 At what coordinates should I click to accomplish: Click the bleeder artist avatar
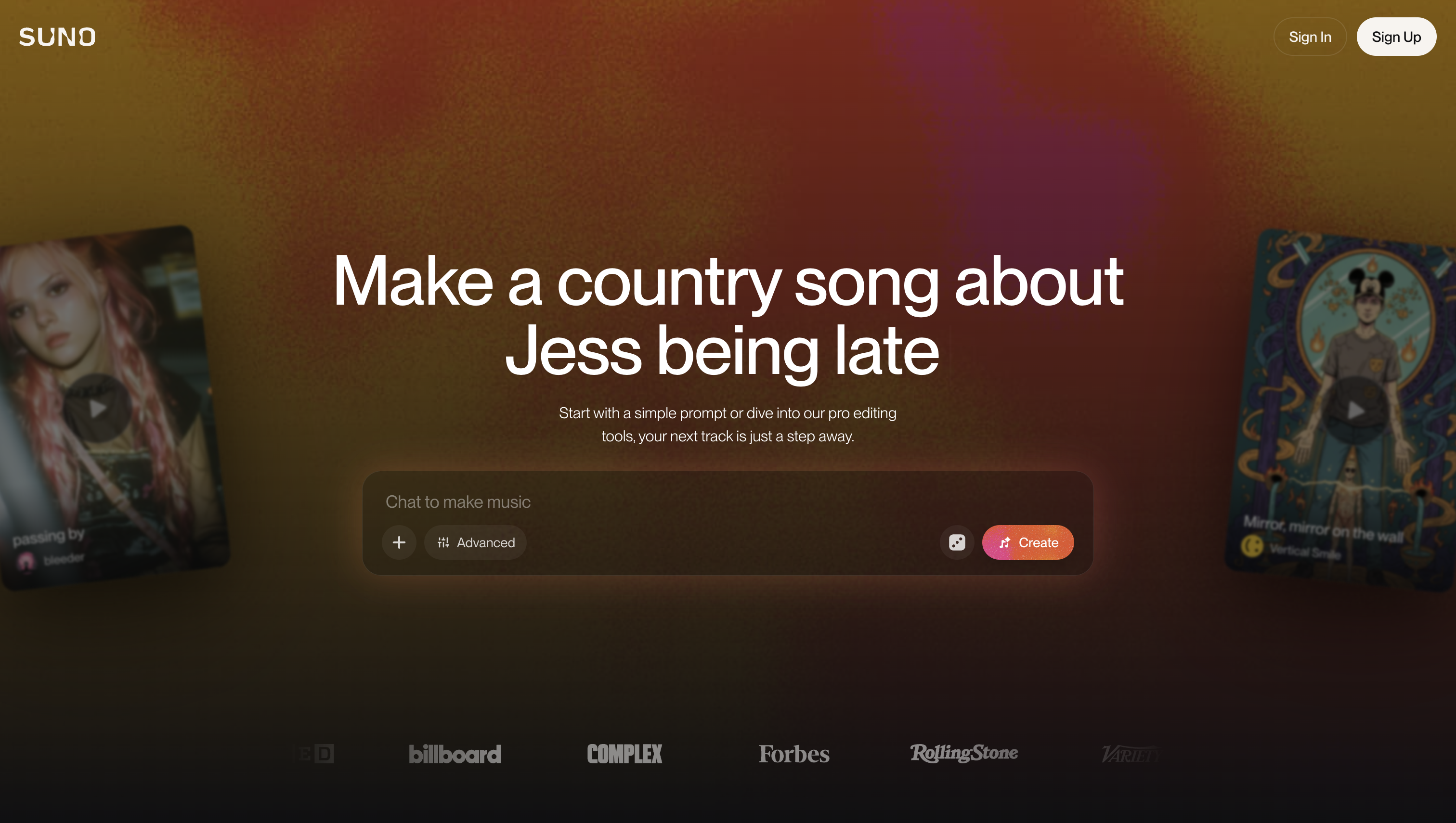[x=26, y=562]
